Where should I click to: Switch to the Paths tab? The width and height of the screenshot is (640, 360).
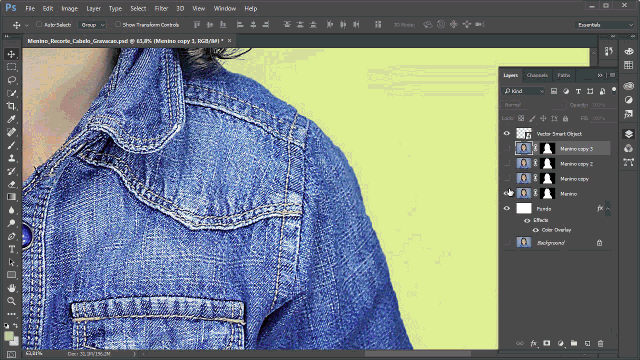click(564, 76)
